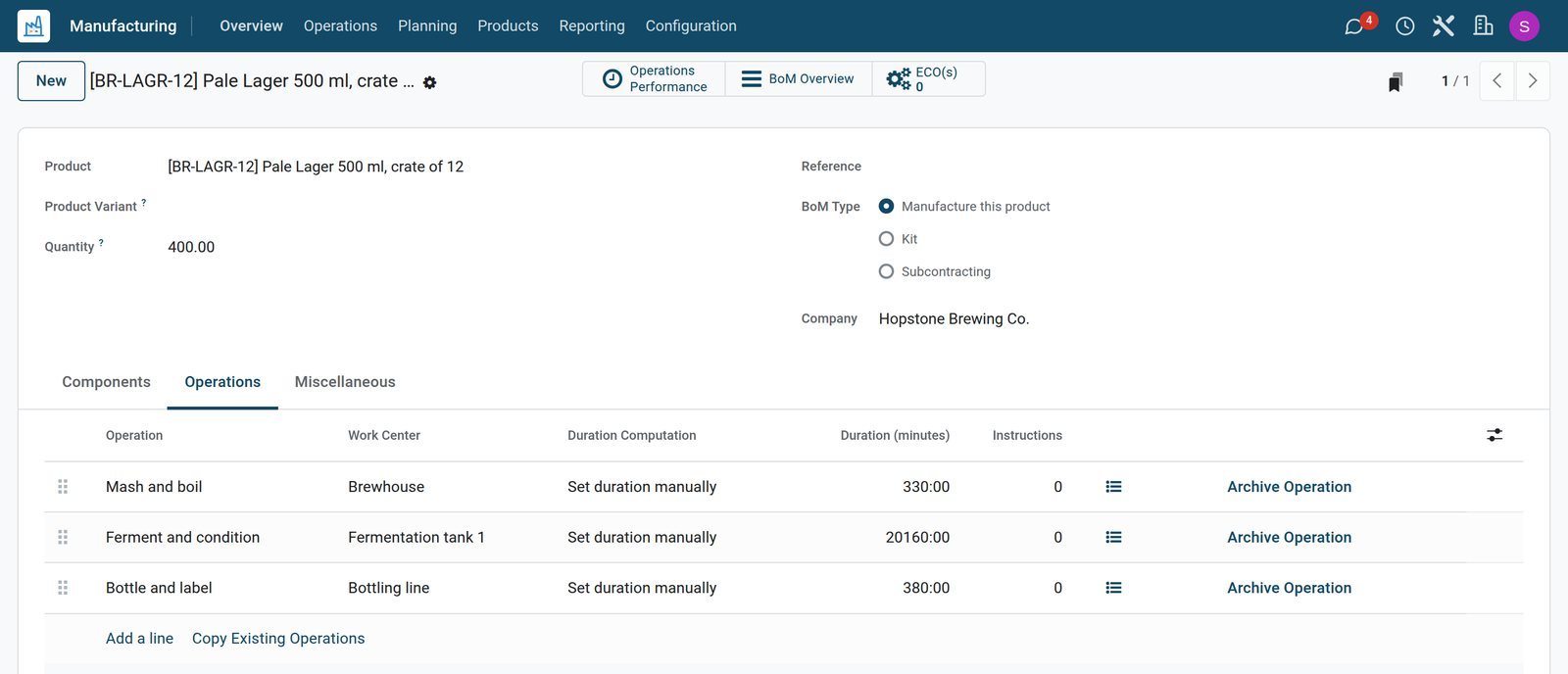Image resolution: width=1568 pixels, height=674 pixels.
Task: Click the Manufacturing app title
Action: coord(123,26)
